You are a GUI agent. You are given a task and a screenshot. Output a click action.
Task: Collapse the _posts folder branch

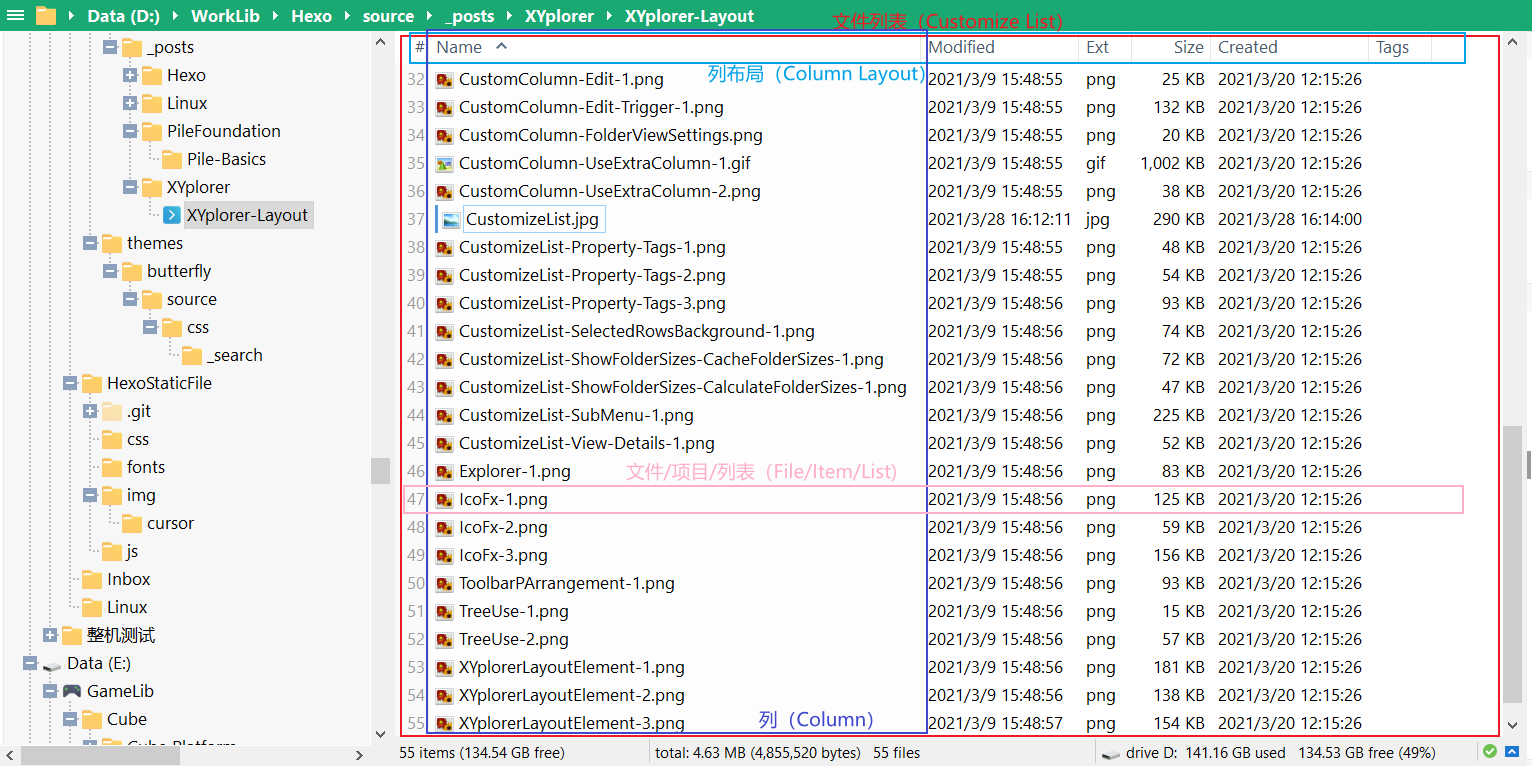[108, 47]
